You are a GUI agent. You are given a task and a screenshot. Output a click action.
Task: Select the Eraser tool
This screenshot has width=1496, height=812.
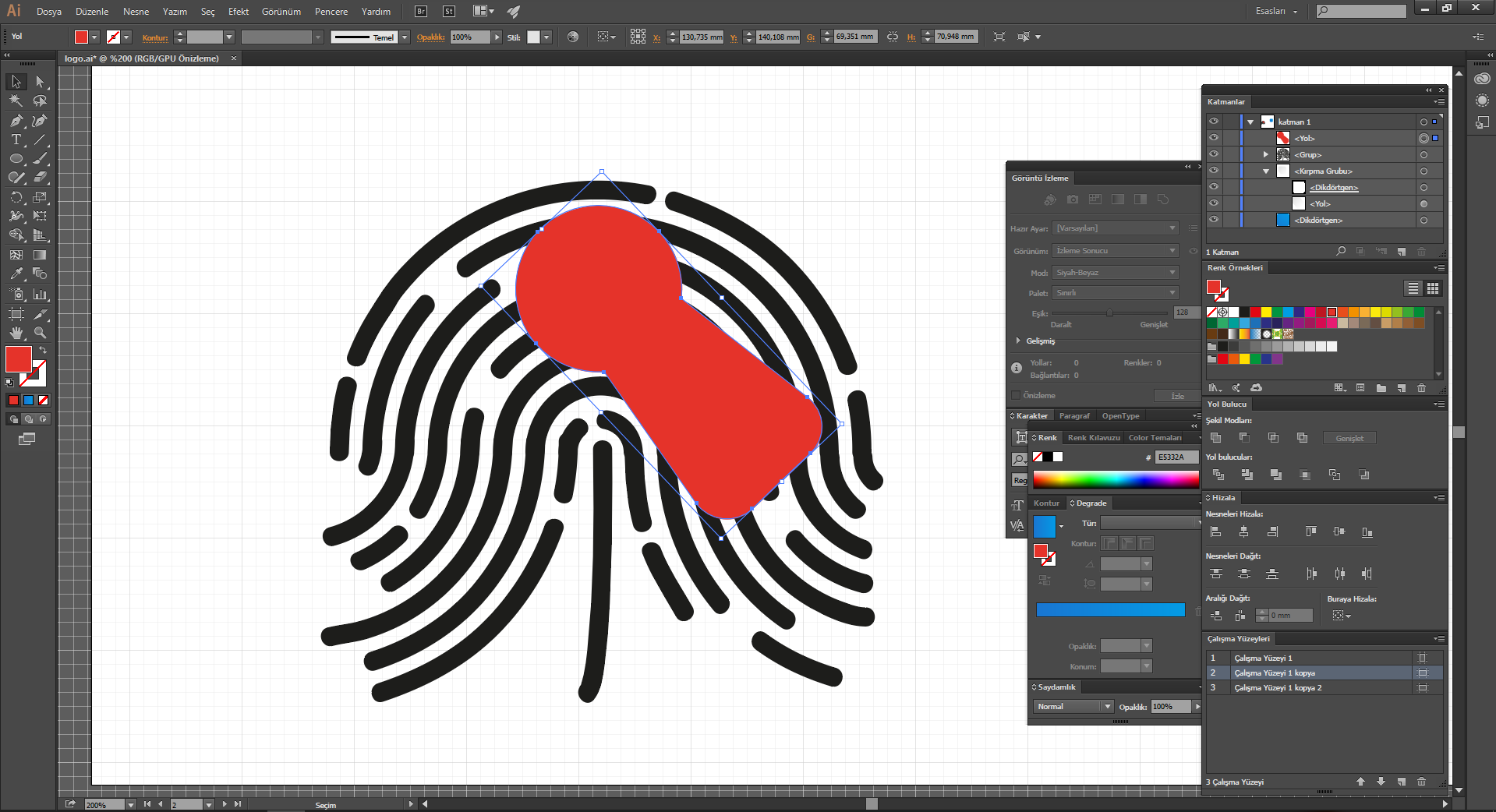tap(40, 178)
